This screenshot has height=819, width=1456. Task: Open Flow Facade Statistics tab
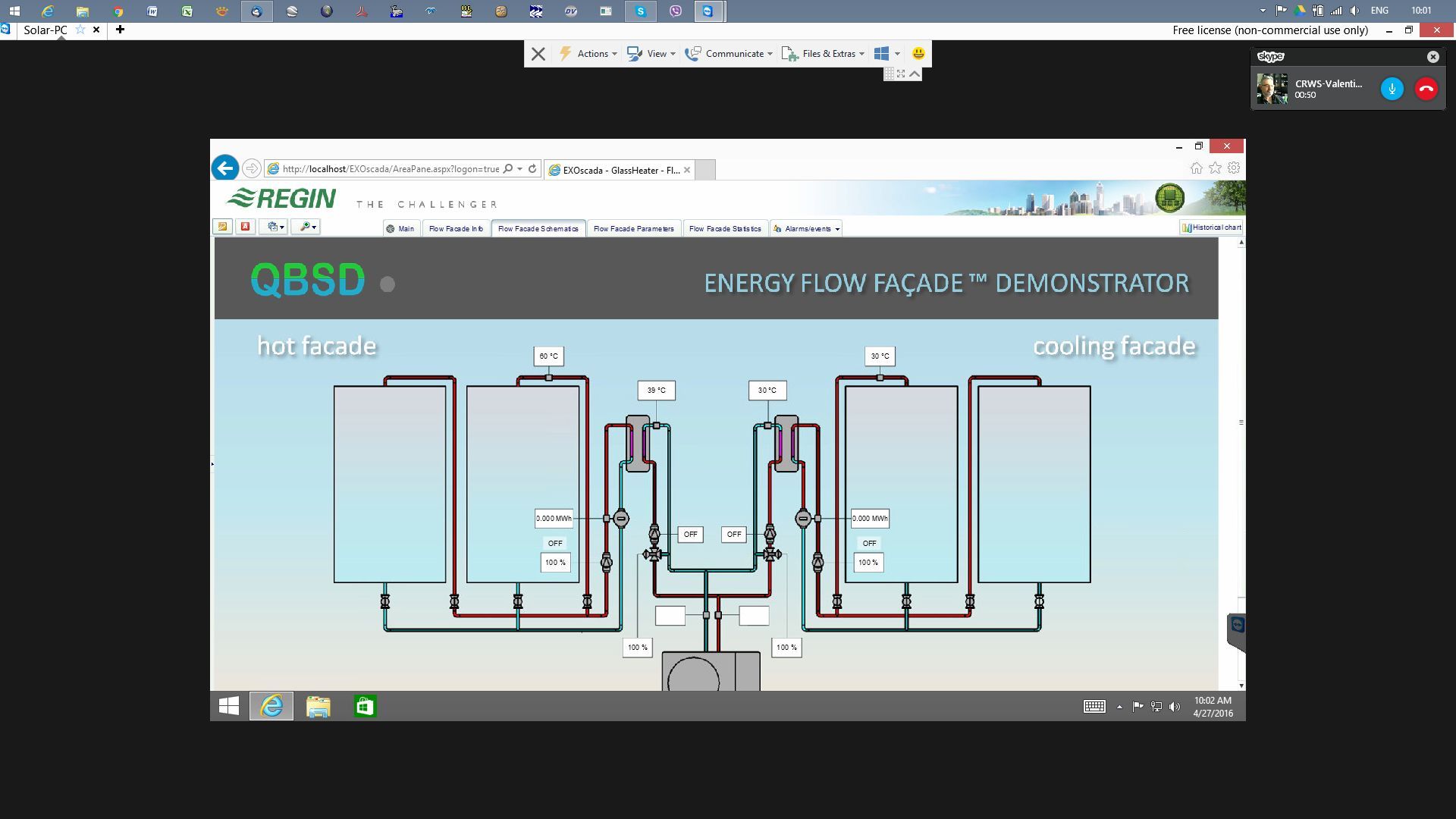[725, 228]
